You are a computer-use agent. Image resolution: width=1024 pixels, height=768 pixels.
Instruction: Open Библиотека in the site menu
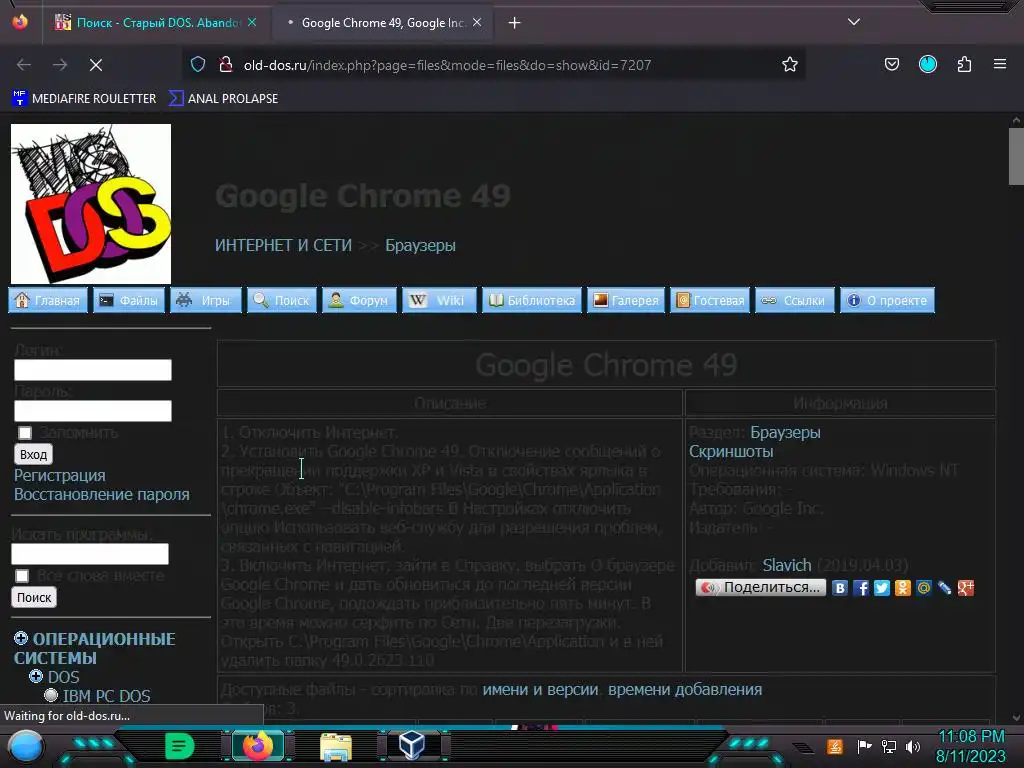pyautogui.click(x=532, y=300)
